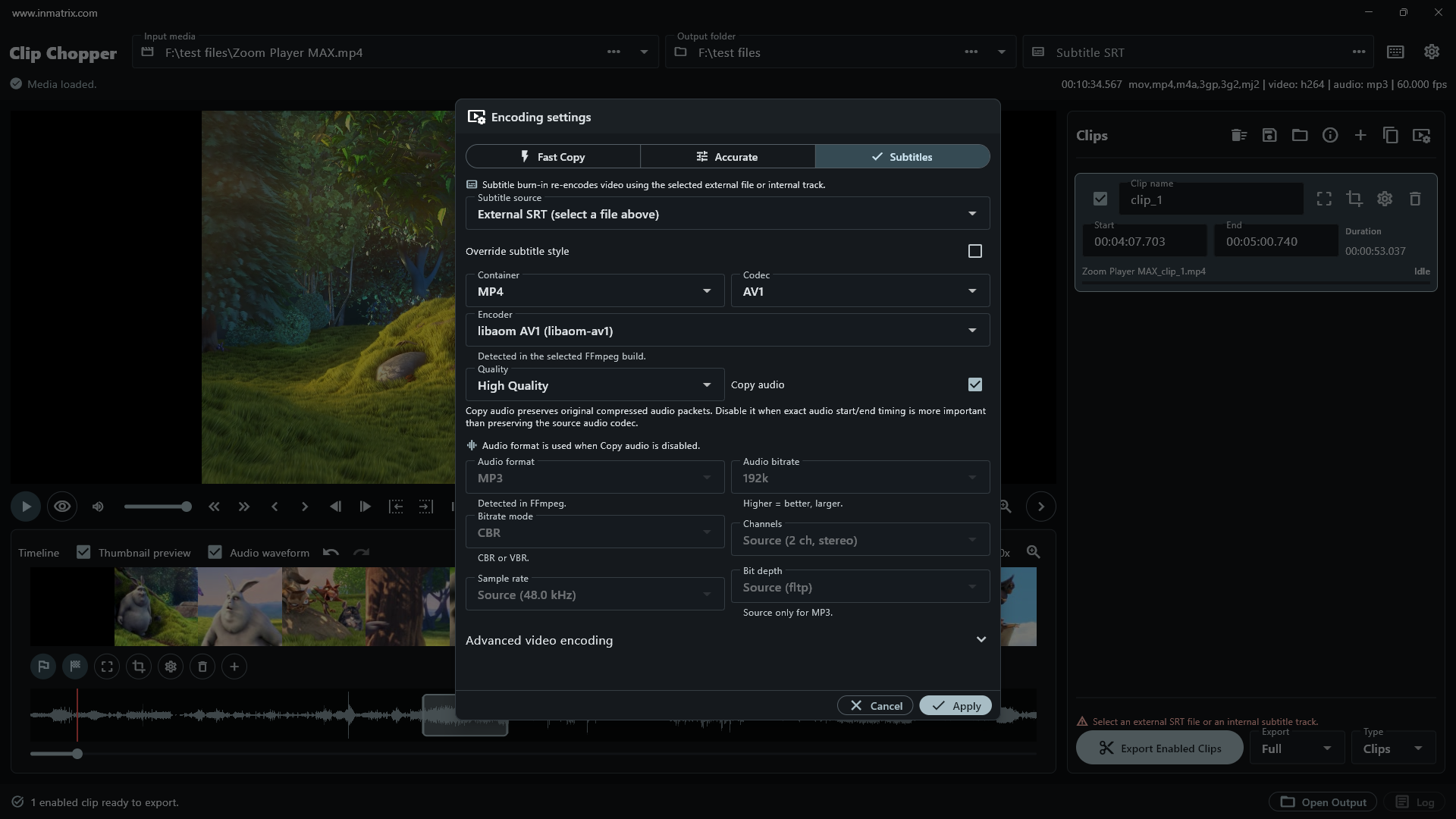Click the gear icon on the clip_1 card
Image resolution: width=1456 pixels, height=819 pixels.
pos(1385,199)
